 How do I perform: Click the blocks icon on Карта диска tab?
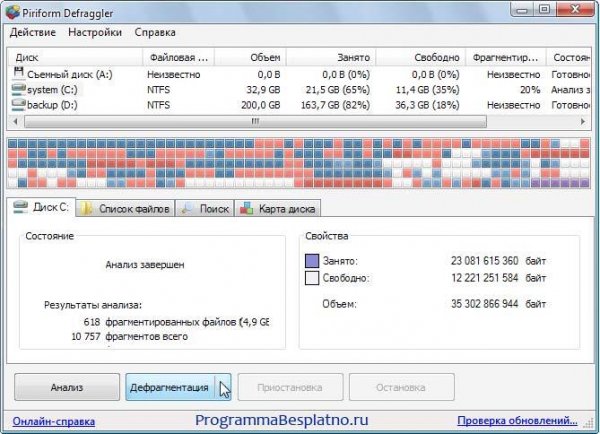tap(246, 208)
